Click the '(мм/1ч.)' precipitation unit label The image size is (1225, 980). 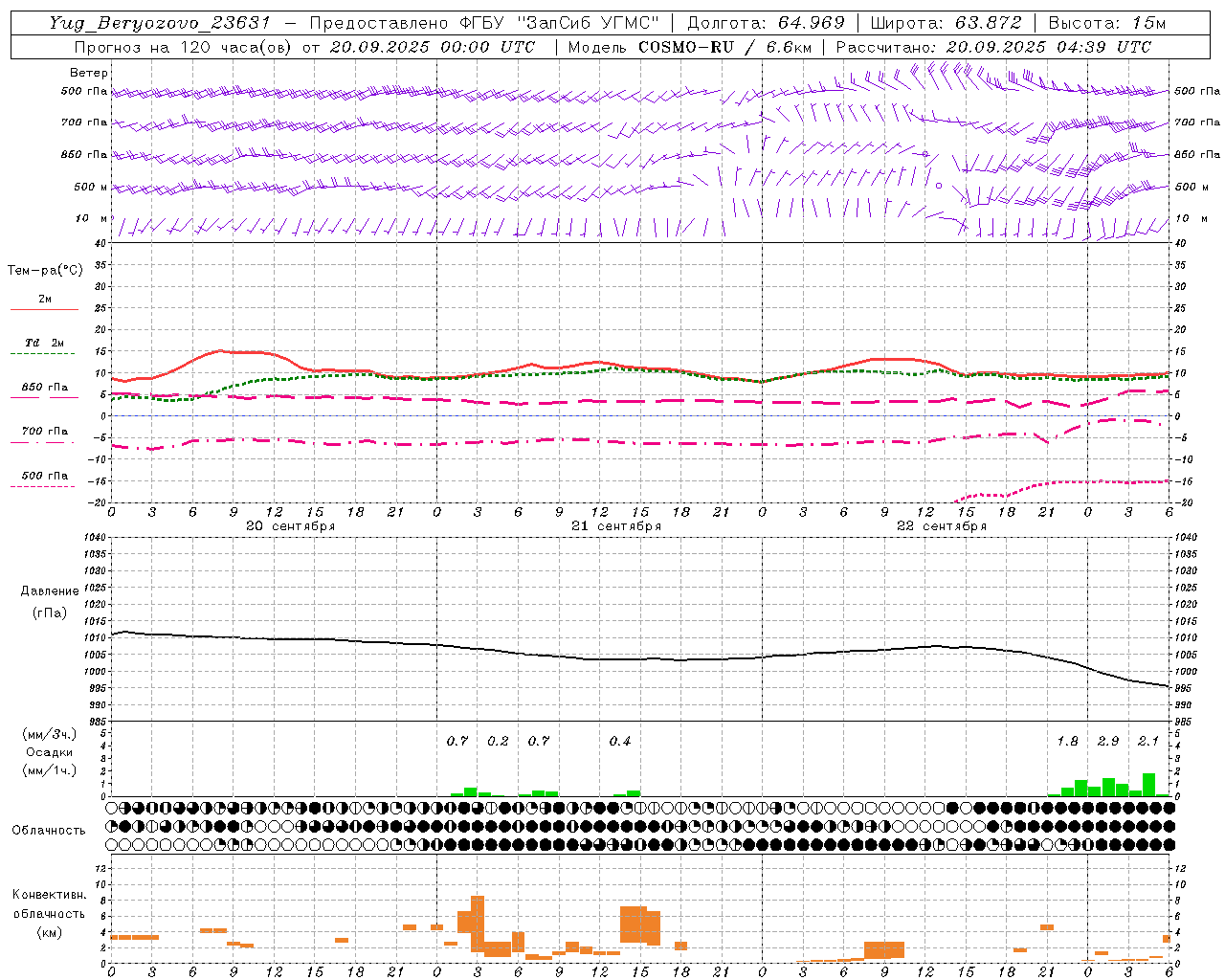coord(49,770)
